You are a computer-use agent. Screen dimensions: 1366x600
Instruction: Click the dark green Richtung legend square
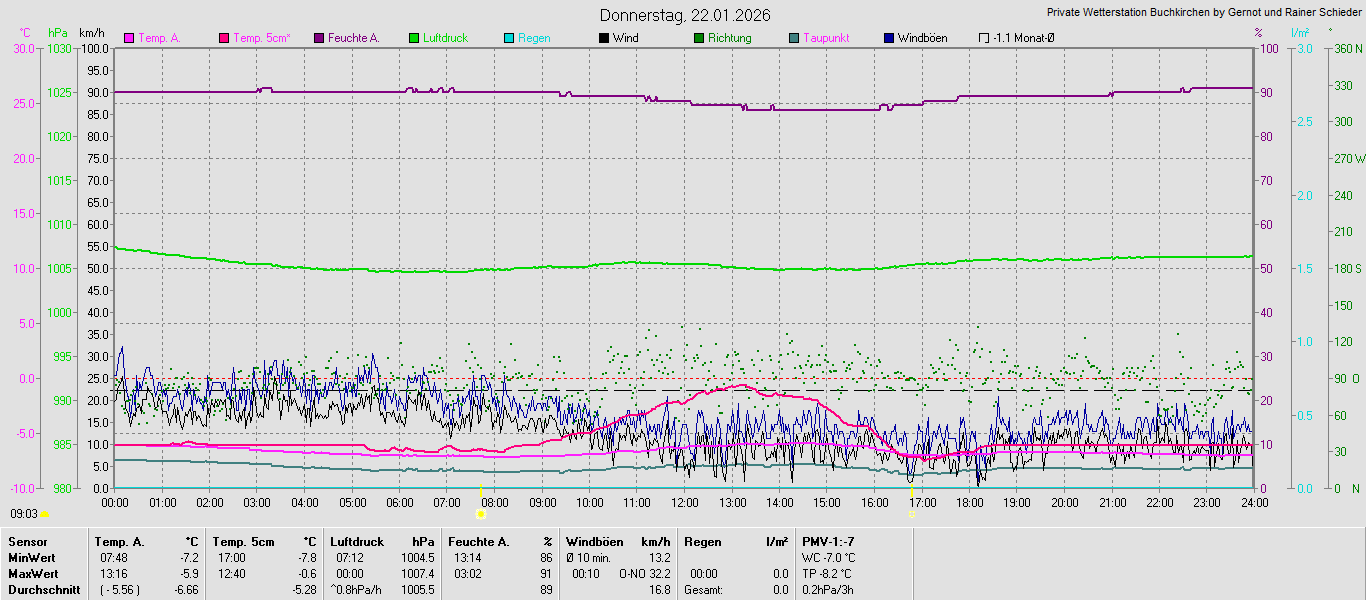tap(699, 38)
